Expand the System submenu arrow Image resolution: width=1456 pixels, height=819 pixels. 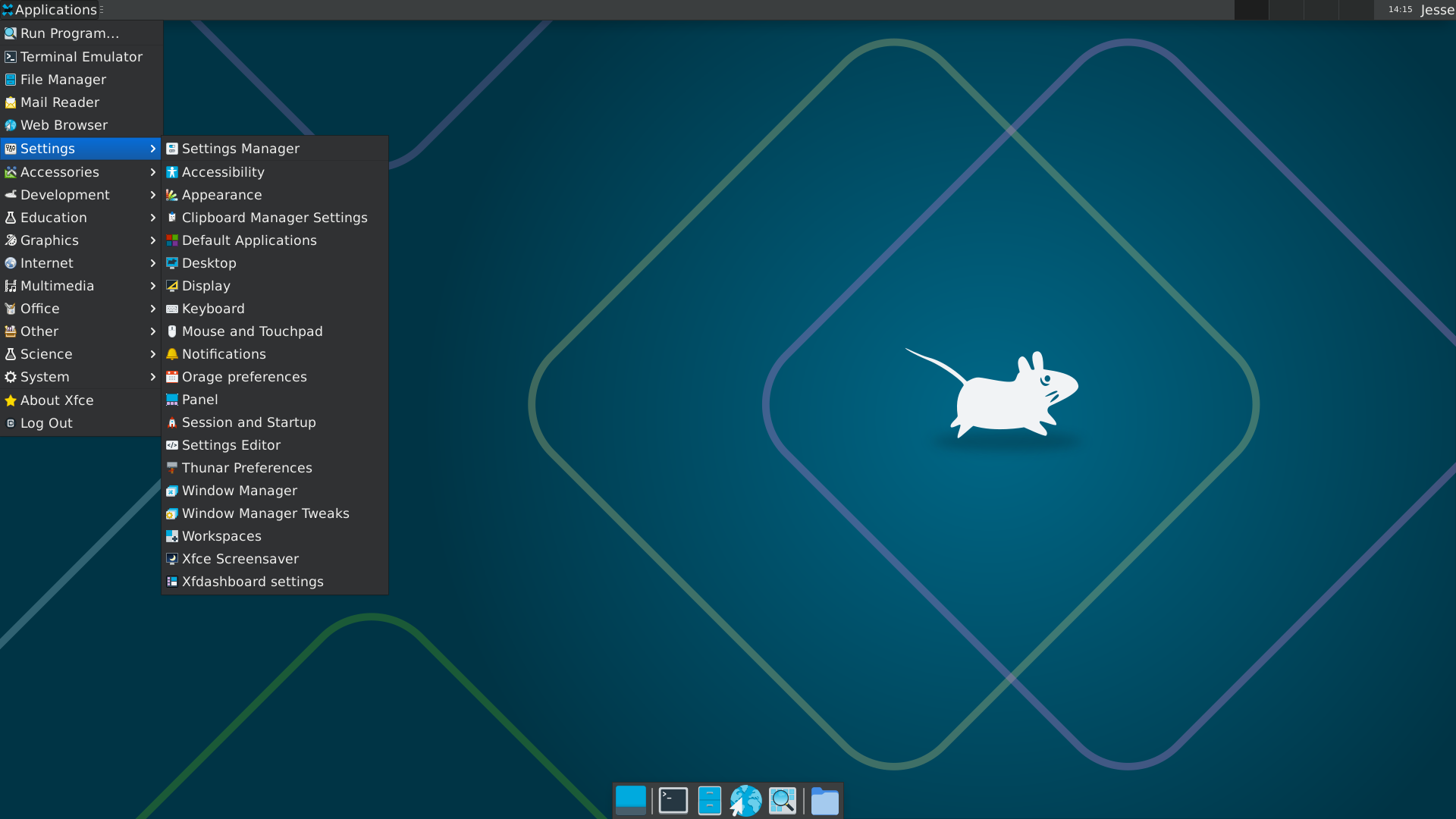click(x=152, y=377)
